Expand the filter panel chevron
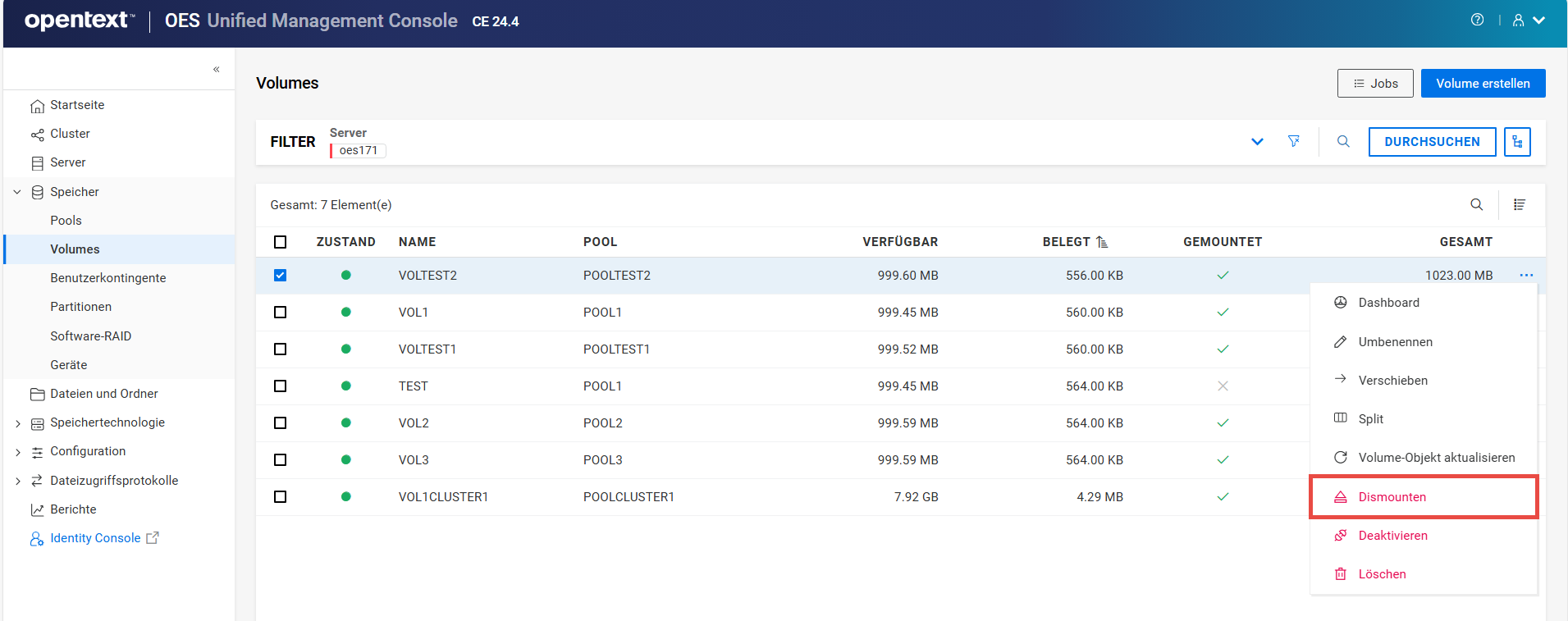The height and width of the screenshot is (621, 1568). 1257,141
